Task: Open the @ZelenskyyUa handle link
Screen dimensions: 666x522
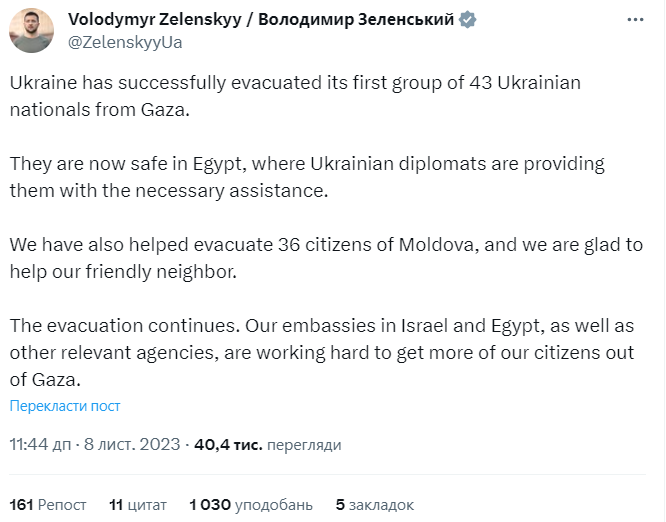Action: pyautogui.click(x=125, y=42)
